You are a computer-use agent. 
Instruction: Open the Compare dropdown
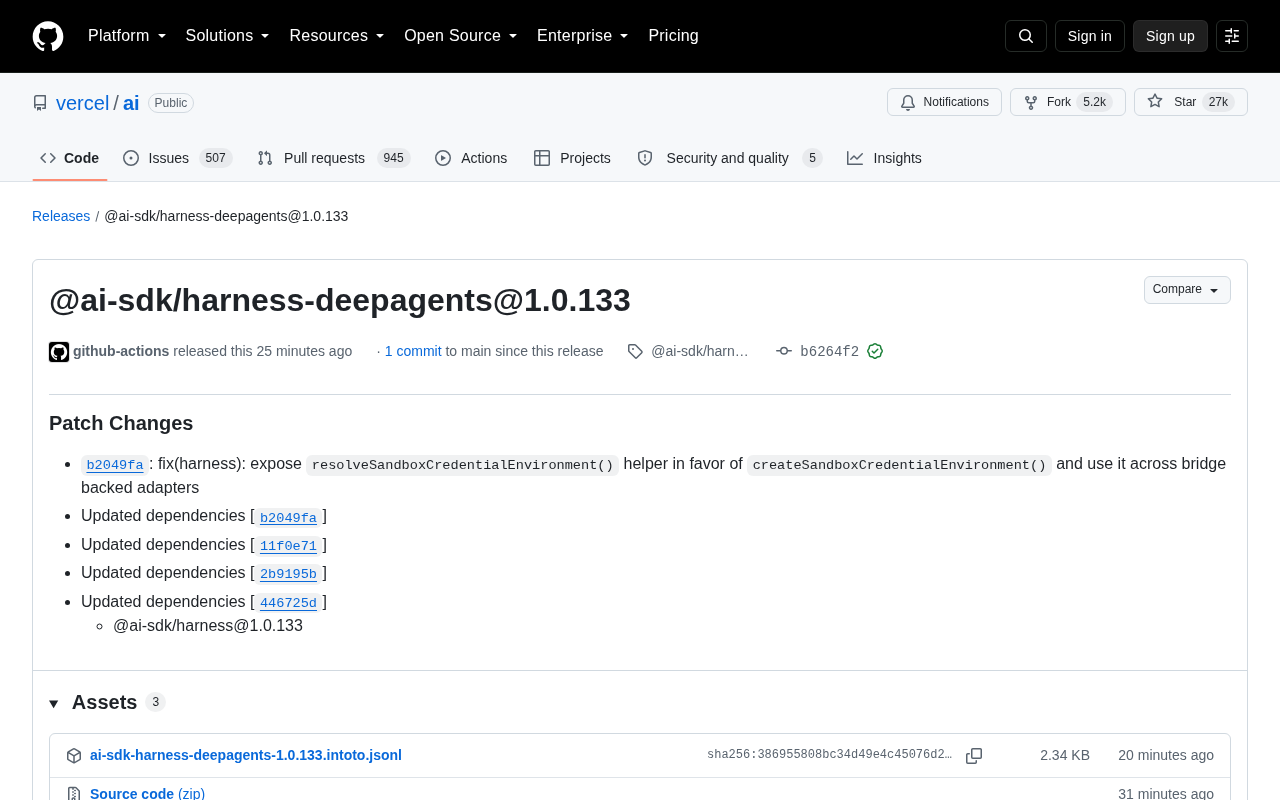click(x=1187, y=290)
